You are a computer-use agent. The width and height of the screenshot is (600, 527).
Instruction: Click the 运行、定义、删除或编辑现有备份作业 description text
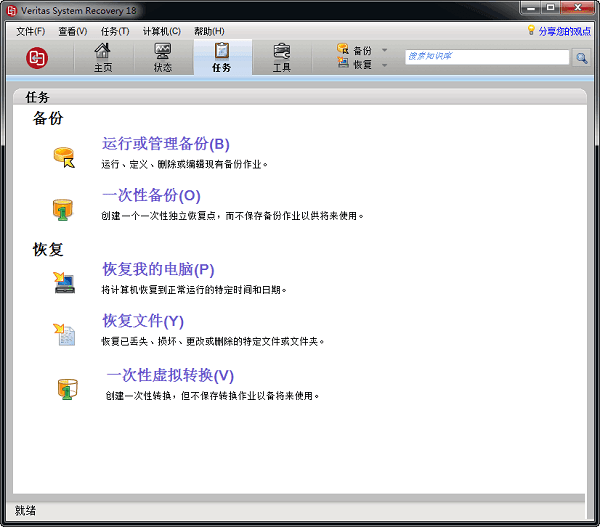pyautogui.click(x=184, y=165)
